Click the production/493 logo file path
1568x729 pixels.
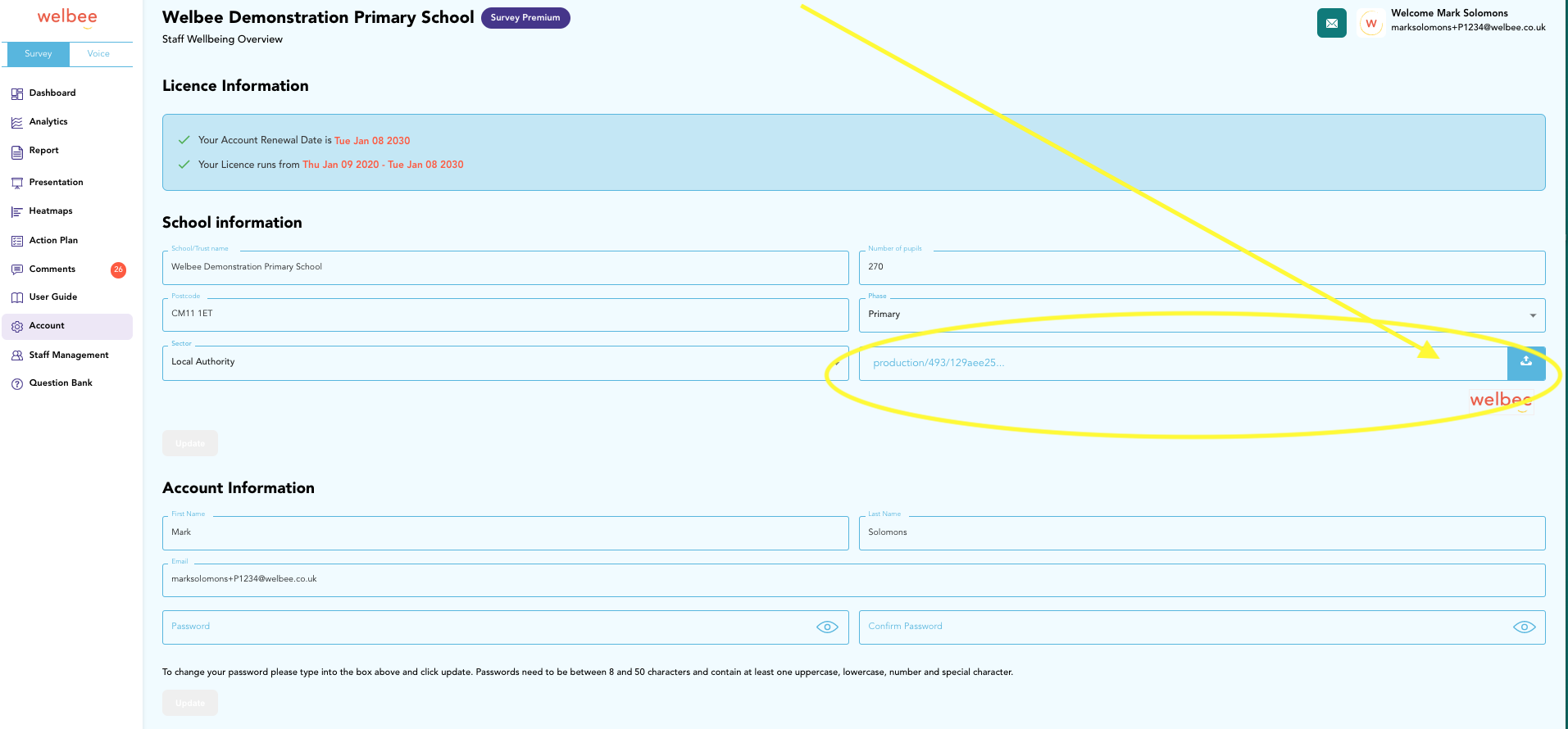[x=939, y=363]
